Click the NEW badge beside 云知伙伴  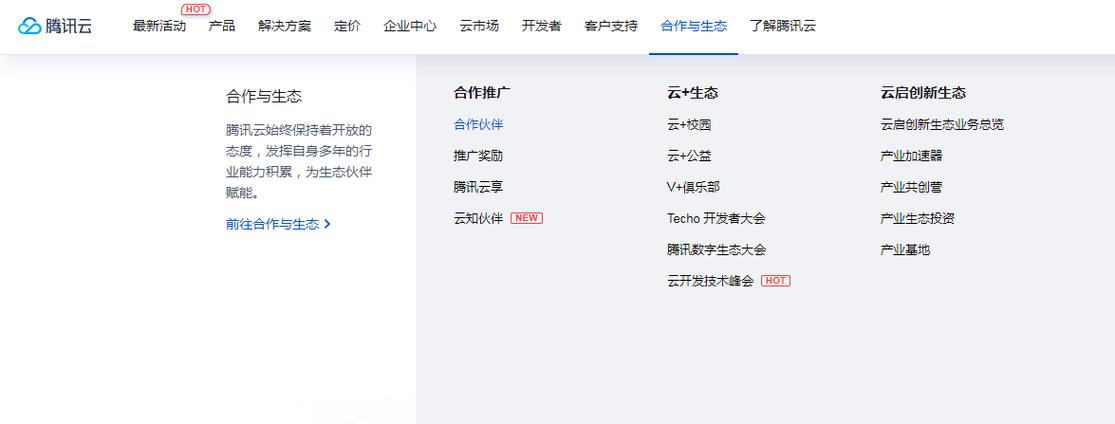pos(526,218)
